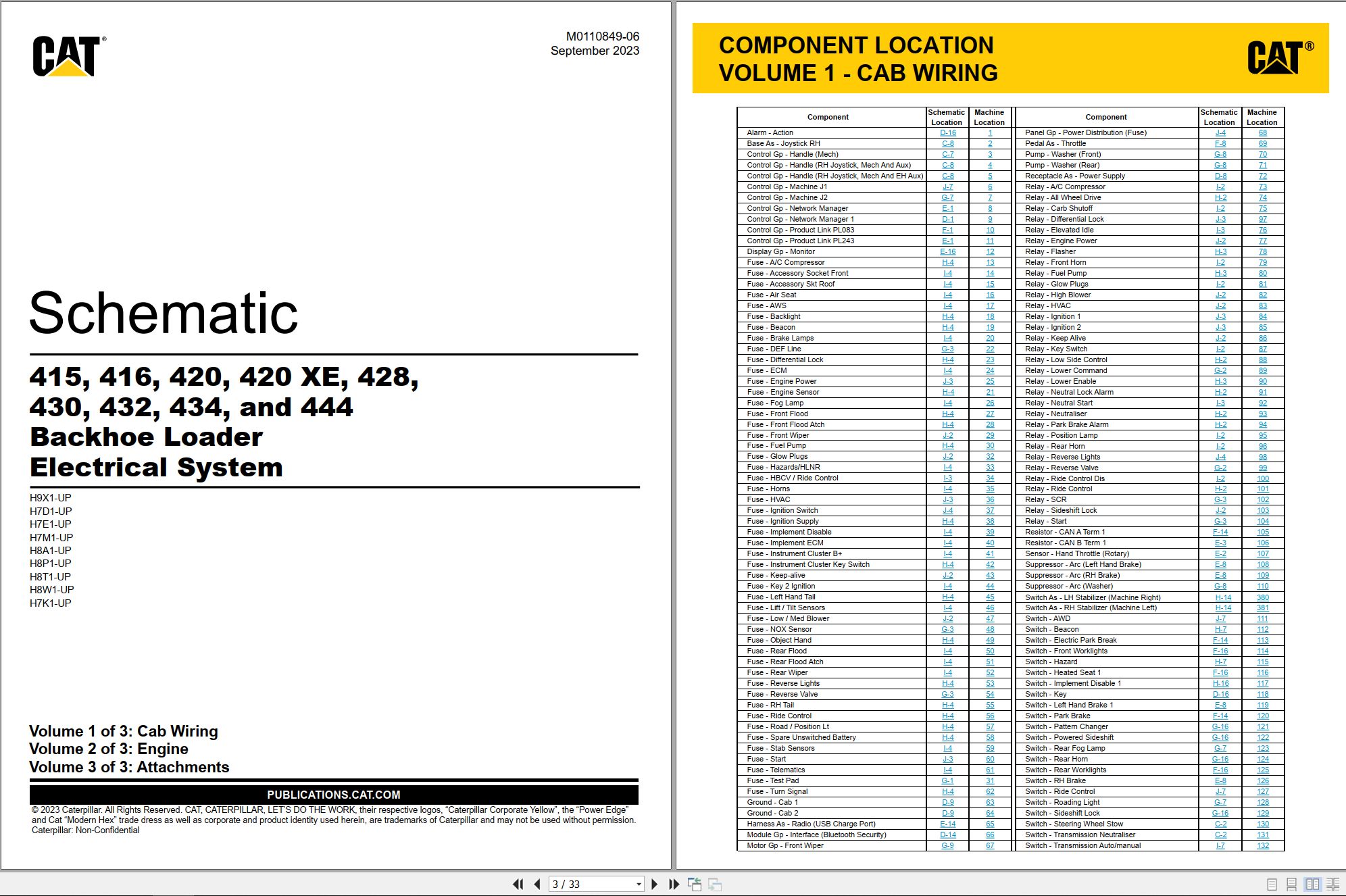Viewport: 1346px width, 896px height.
Task: Switch to single page view
Action: (1272, 884)
